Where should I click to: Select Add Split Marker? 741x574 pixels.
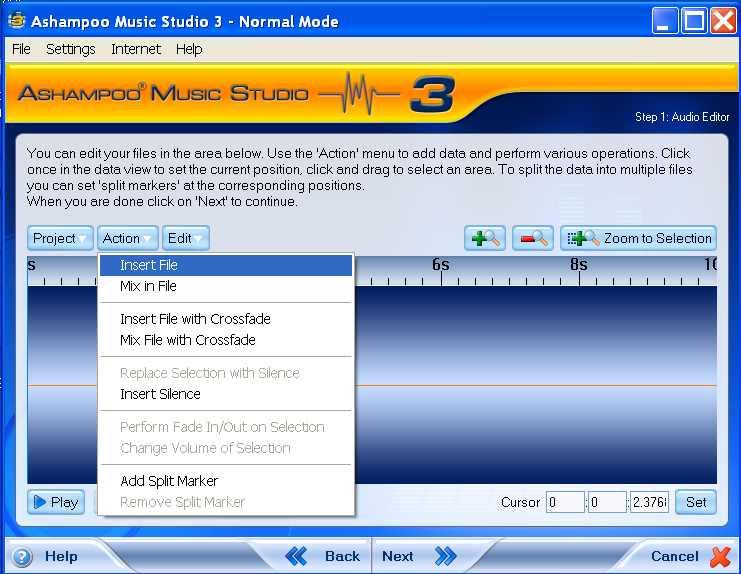169,481
